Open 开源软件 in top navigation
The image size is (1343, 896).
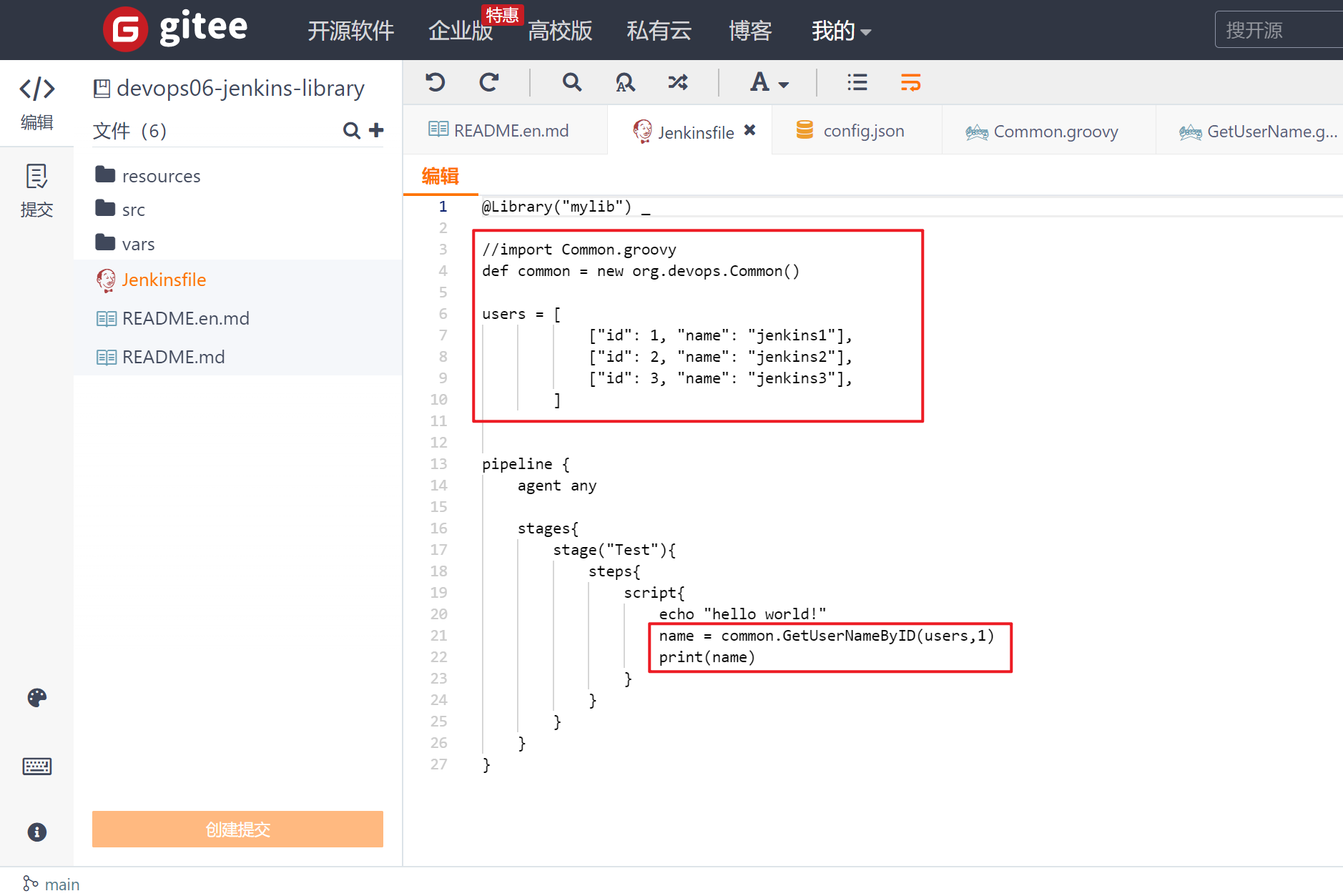[x=350, y=31]
